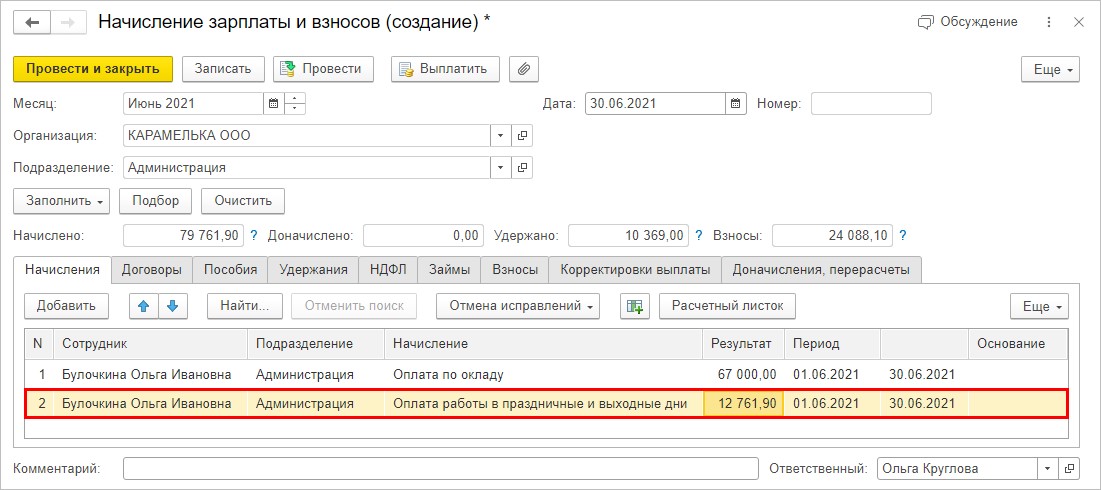1101x490 pixels.
Task: Click the Подбор button
Action: pos(154,201)
